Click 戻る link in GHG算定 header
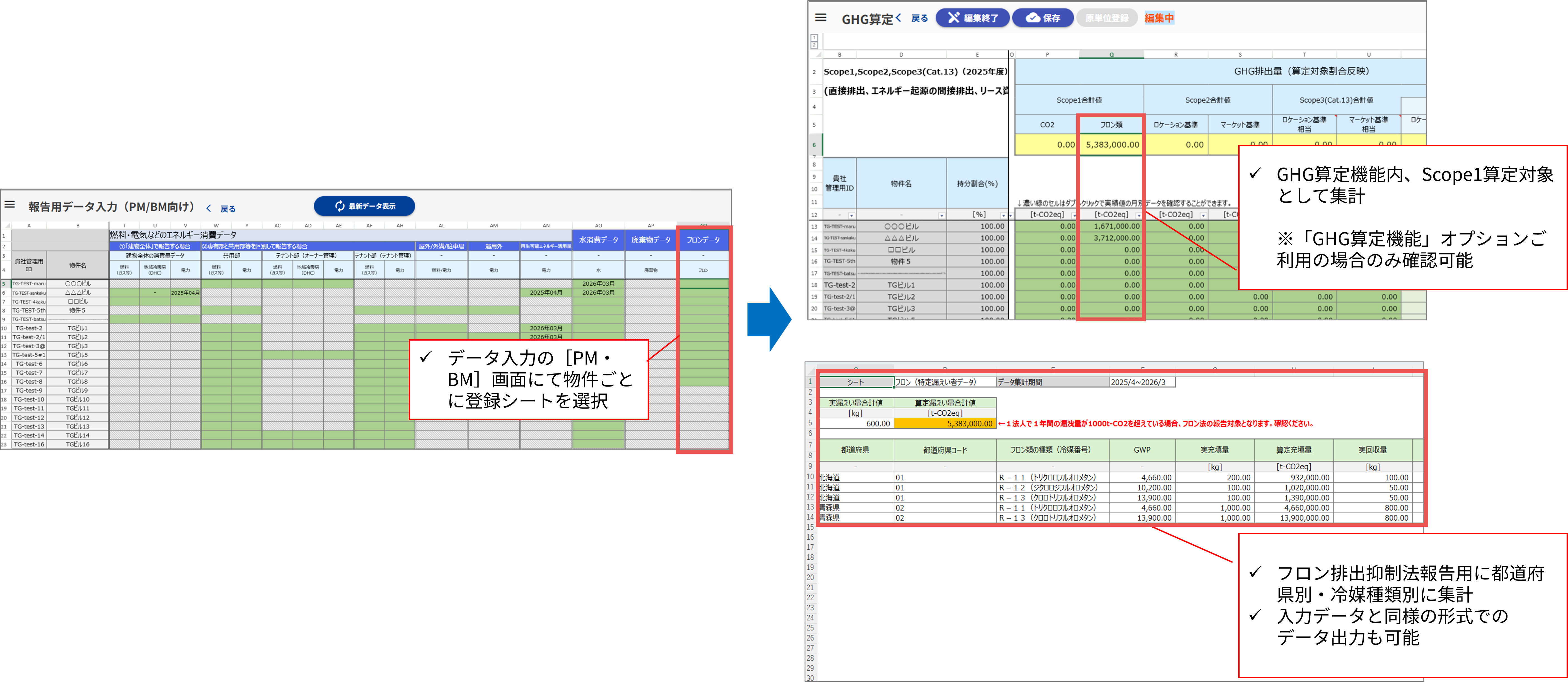This screenshot has width=1568, height=682. [919, 18]
